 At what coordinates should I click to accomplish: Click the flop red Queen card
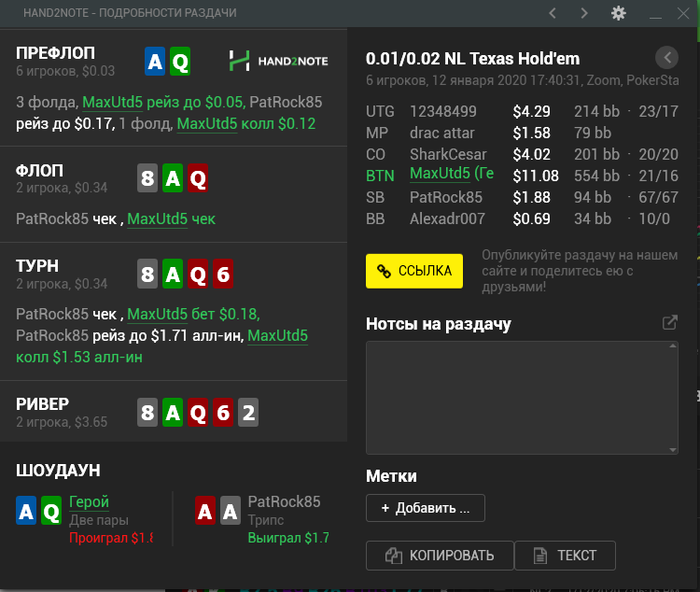[198, 178]
